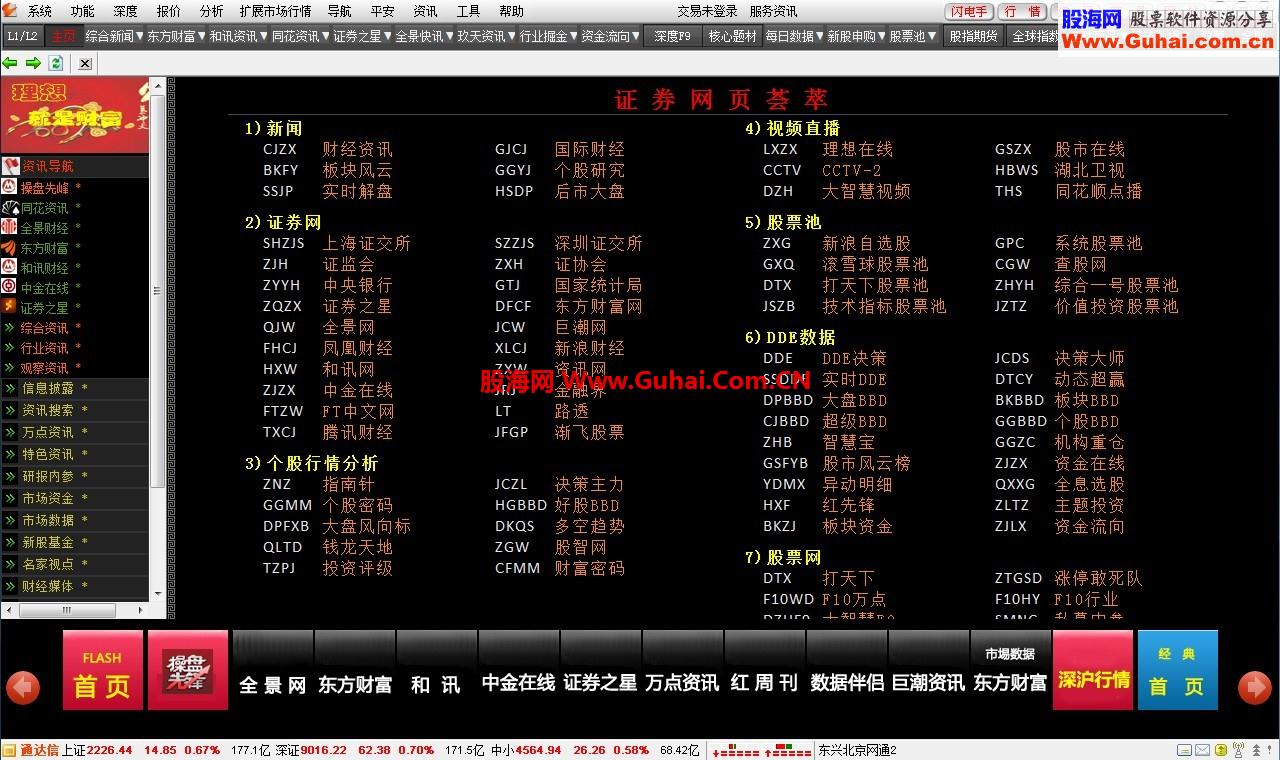
Task: Open 中金在线 in the left sidebar
Action: point(45,288)
